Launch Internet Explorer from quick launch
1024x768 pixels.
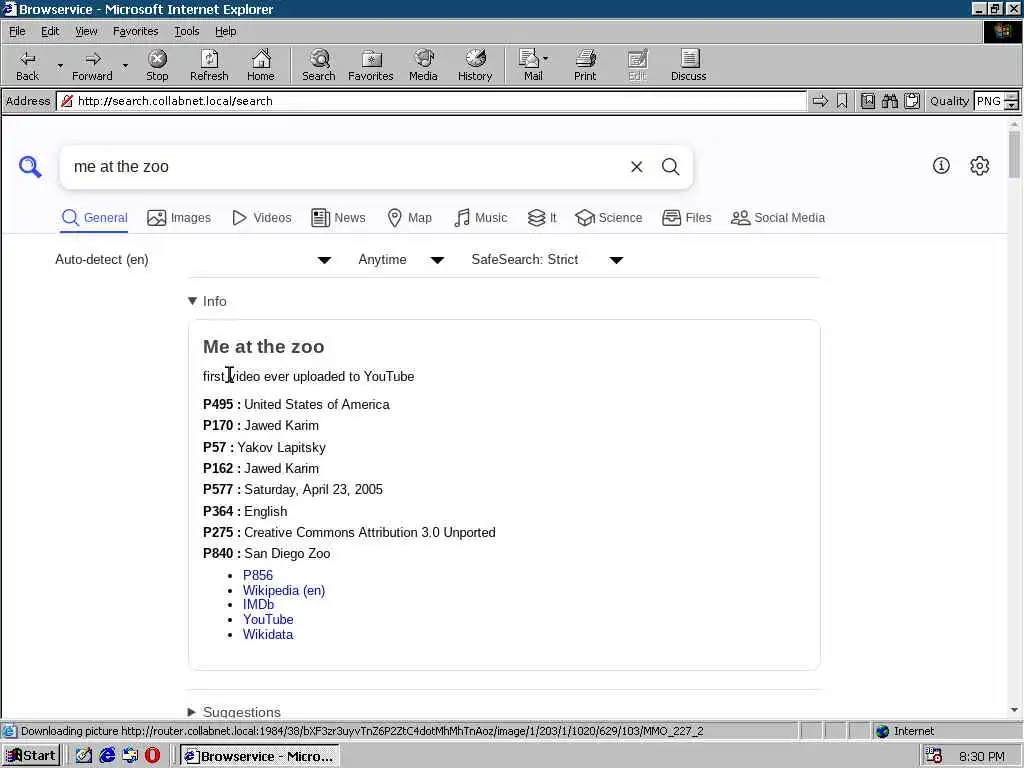pyautogui.click(x=107, y=756)
